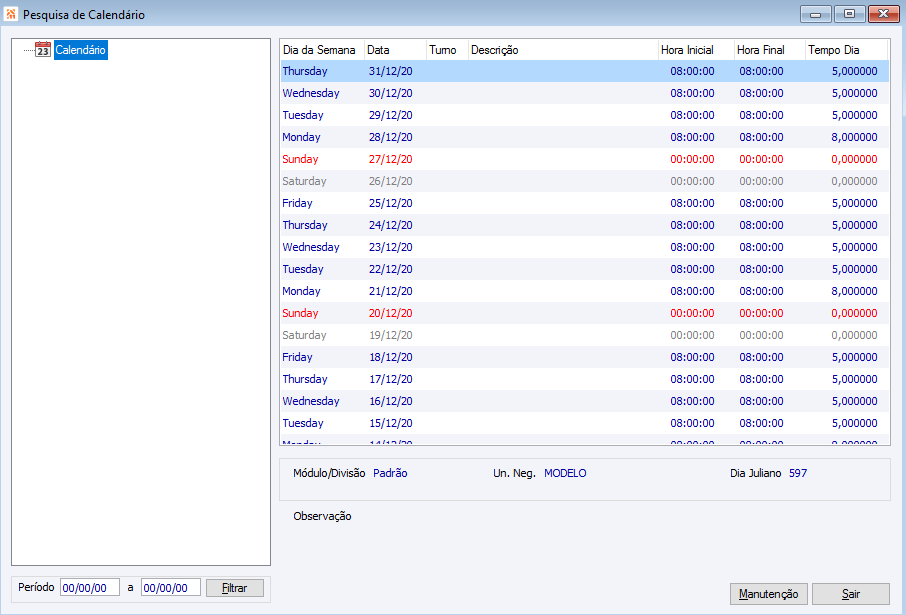Click the calendar icon in the tree
The height and width of the screenshot is (615, 906).
pos(43,50)
